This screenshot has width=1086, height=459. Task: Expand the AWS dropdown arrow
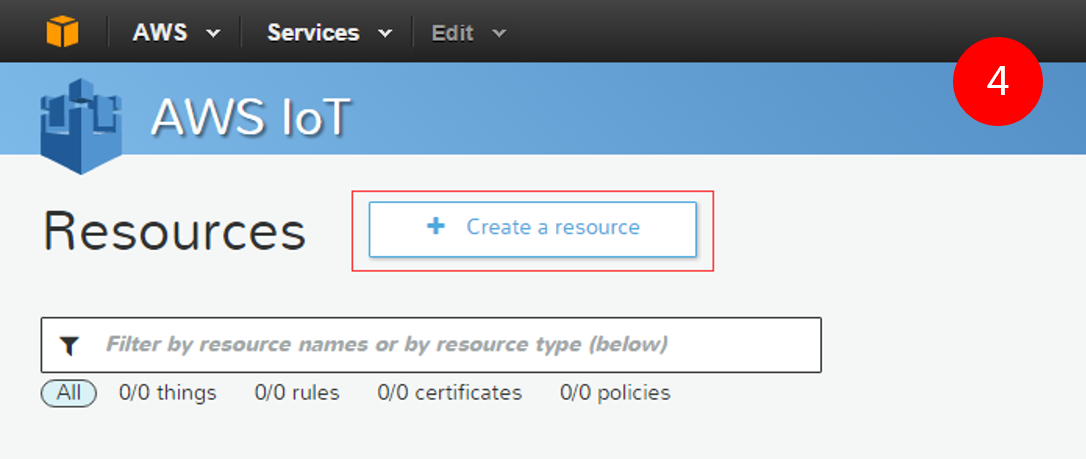(213, 33)
